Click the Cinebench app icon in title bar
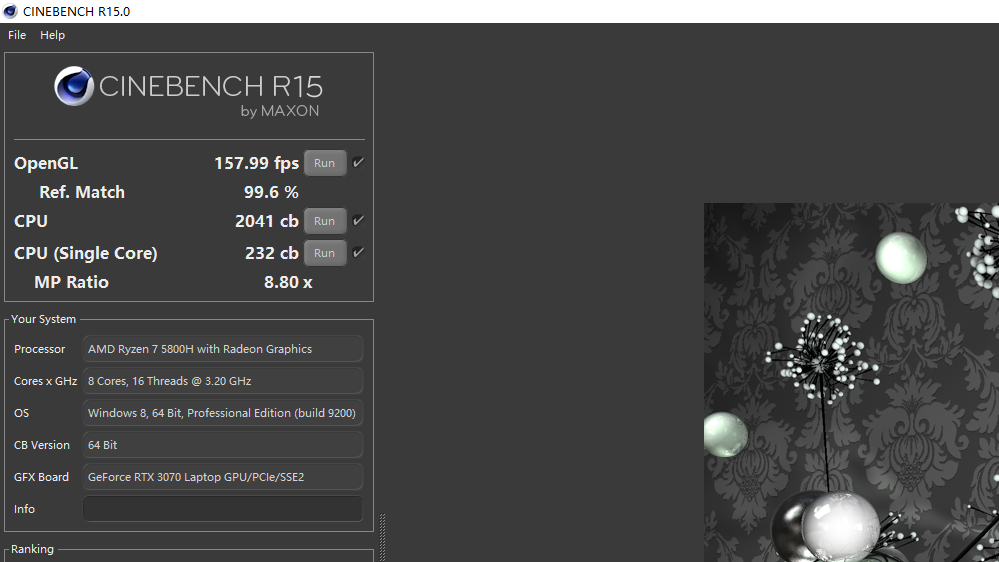This screenshot has height=562, width=999. click(x=10, y=11)
